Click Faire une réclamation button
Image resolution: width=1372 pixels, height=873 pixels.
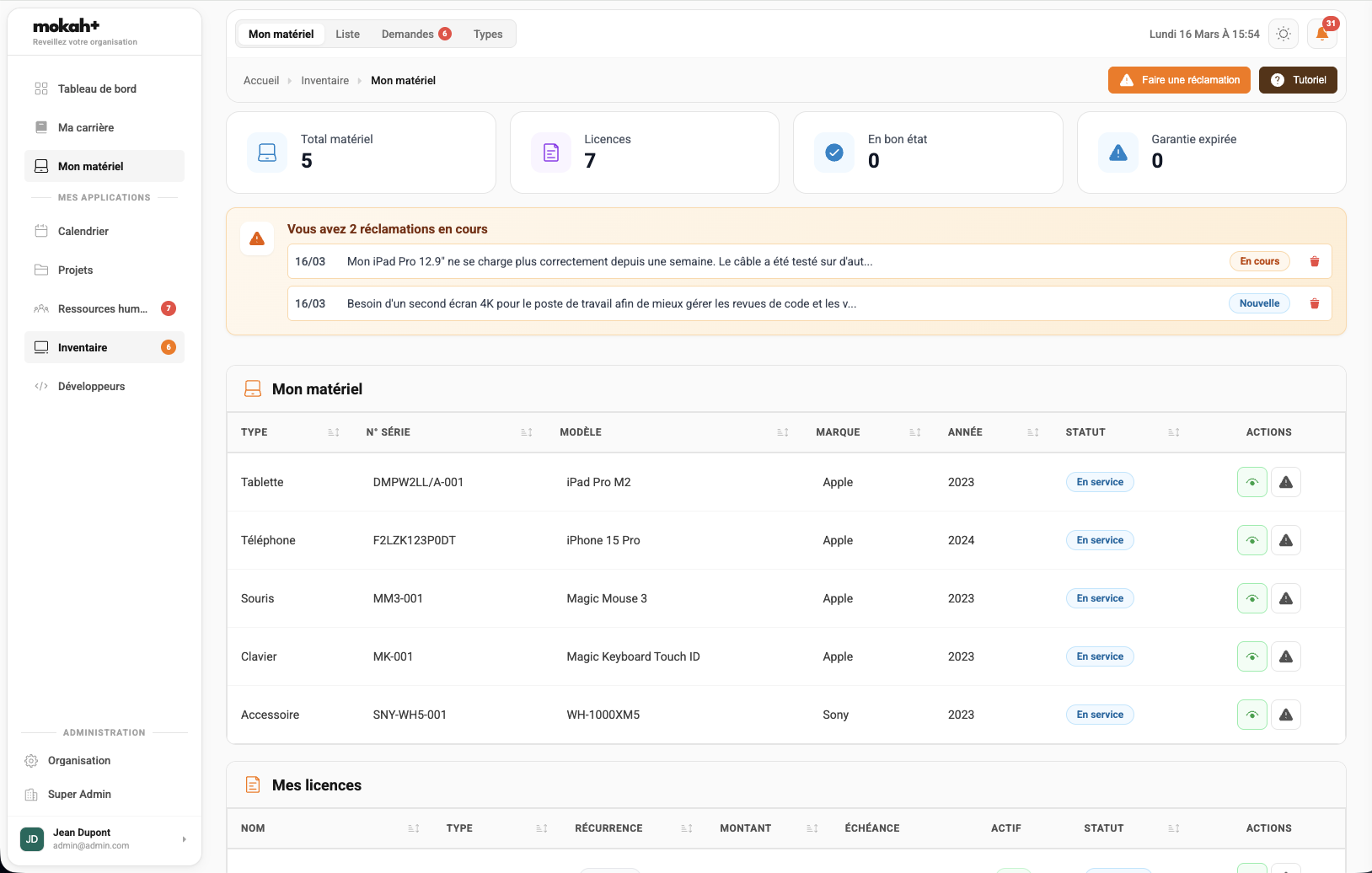pos(1178,80)
